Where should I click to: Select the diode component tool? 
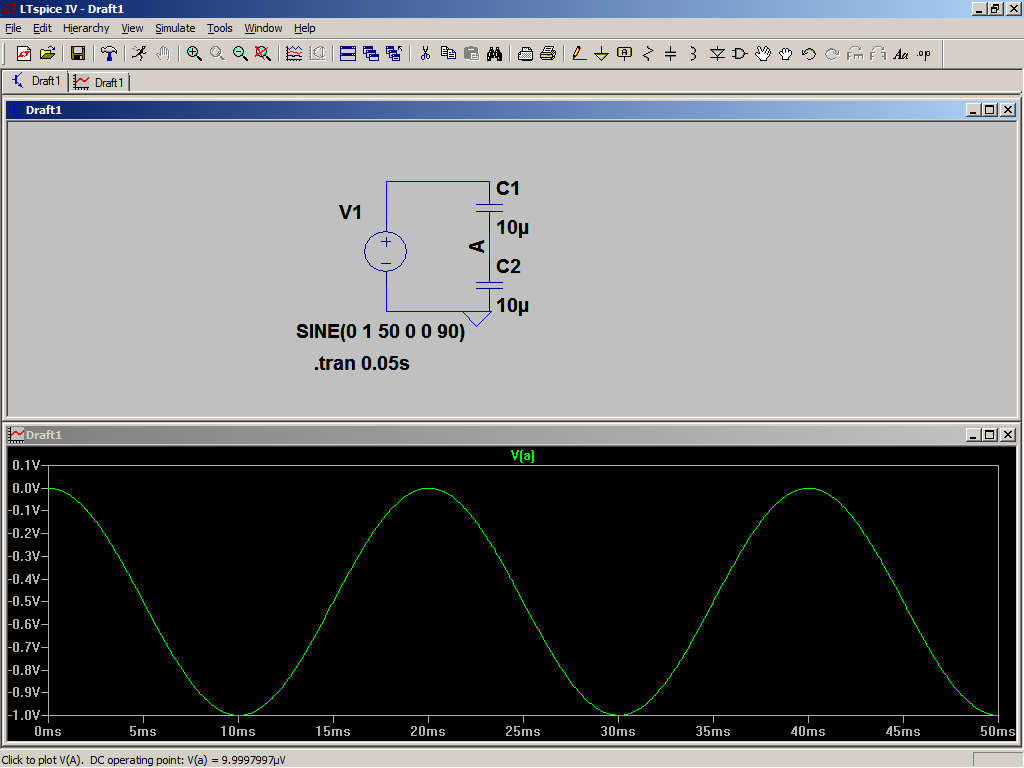pos(717,54)
